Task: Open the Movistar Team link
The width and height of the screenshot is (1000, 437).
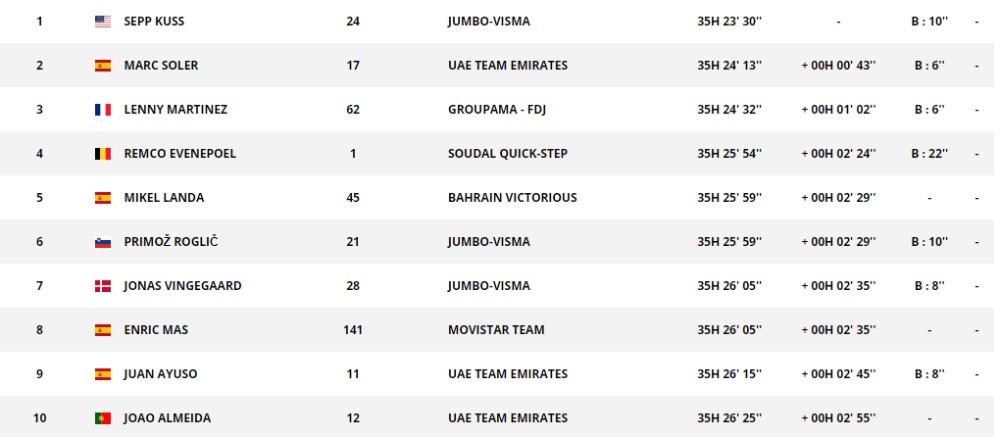Action: [496, 330]
